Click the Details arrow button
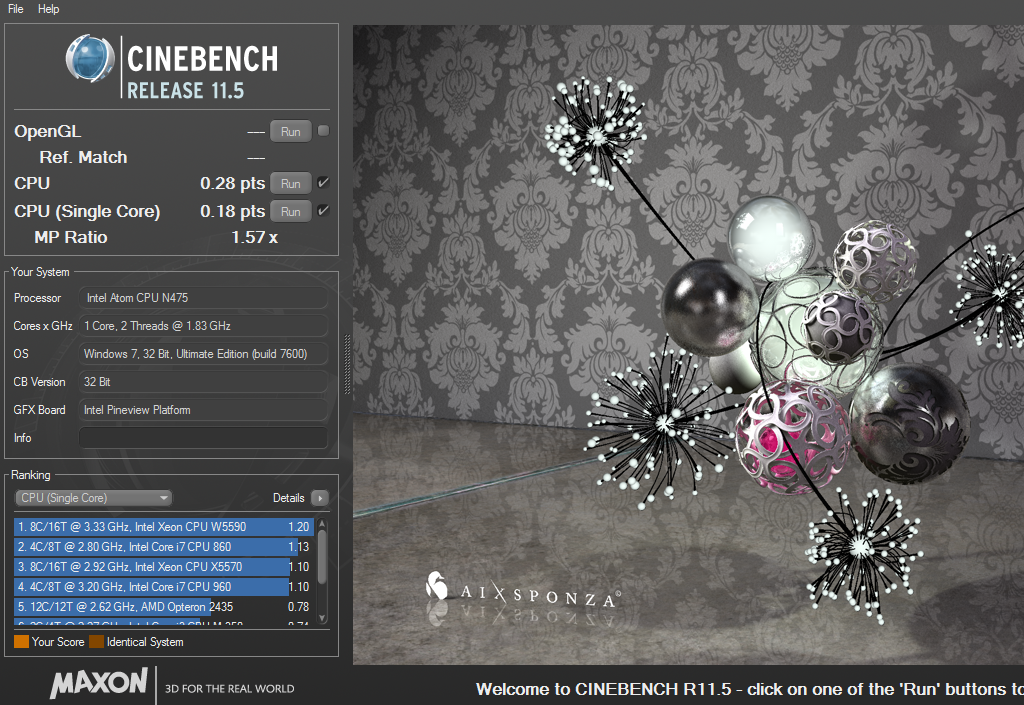Image resolution: width=1024 pixels, height=705 pixels. point(320,498)
